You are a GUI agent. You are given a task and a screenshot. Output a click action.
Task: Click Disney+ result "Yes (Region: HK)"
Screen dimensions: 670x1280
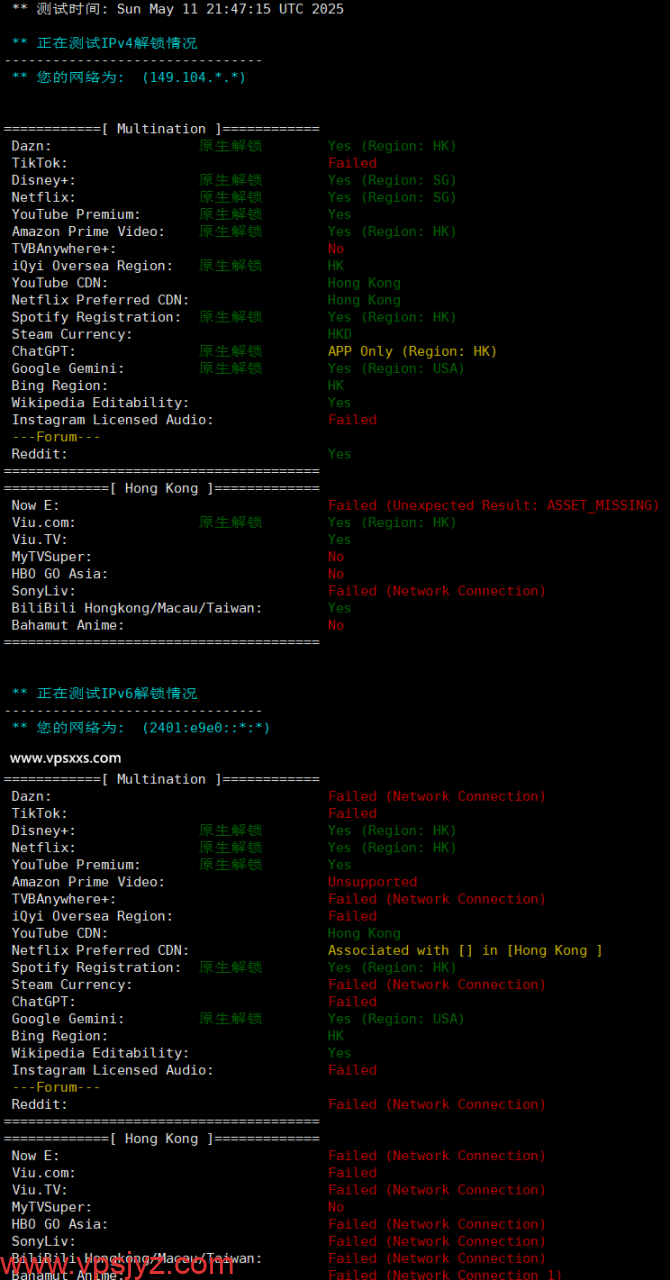pos(392,830)
